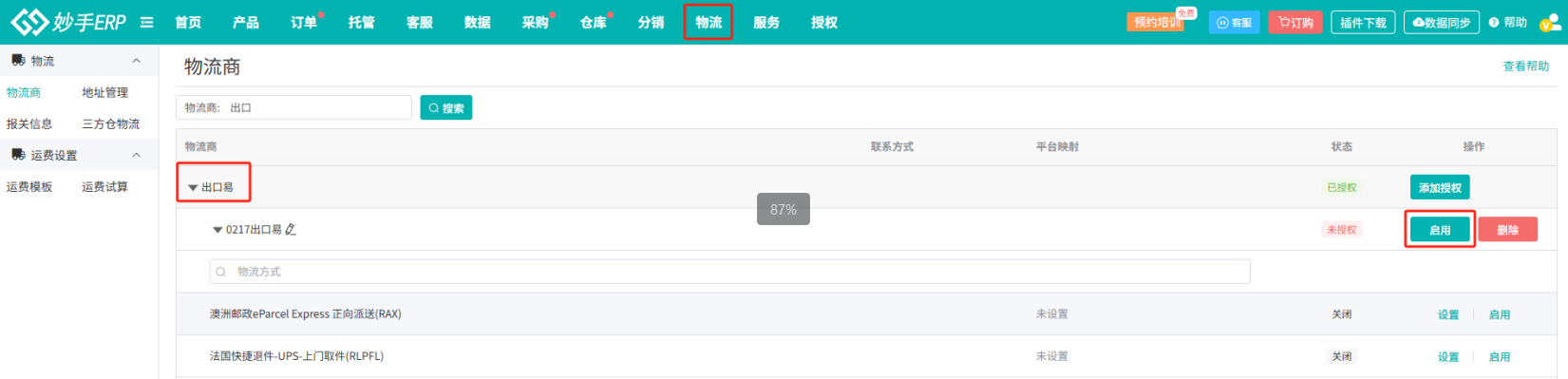Open the 物流 top menu
Screen dimensions: 1568x379
click(708, 22)
